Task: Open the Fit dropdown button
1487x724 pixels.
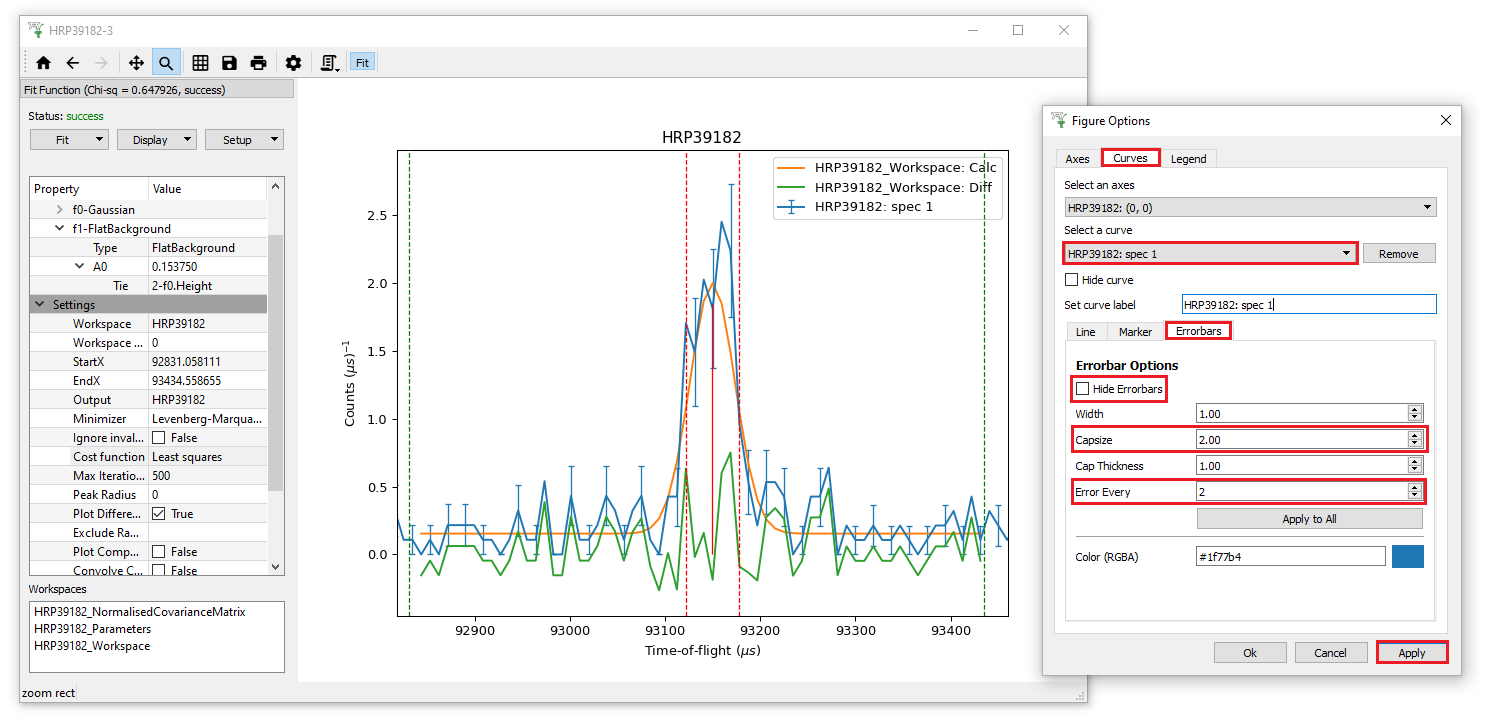Action: 69,140
